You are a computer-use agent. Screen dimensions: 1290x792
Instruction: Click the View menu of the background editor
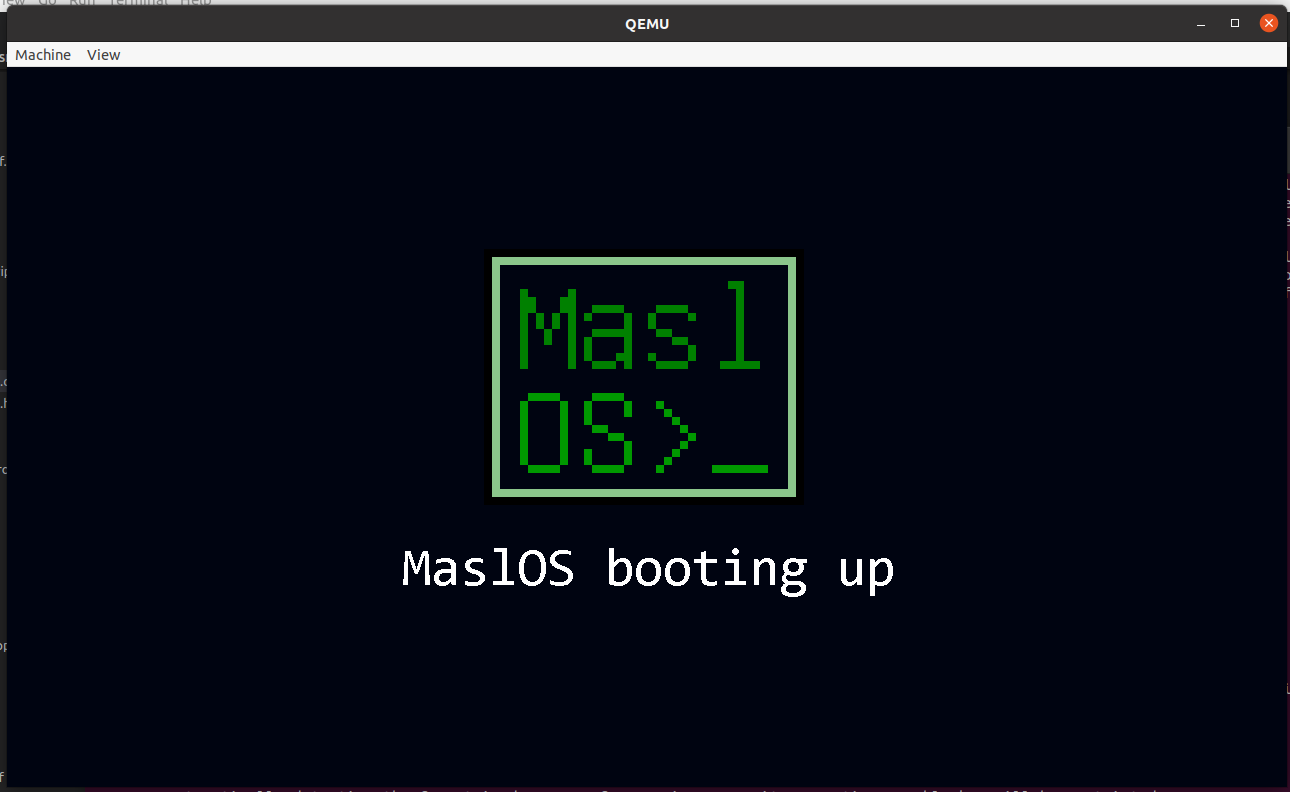(x=14, y=3)
